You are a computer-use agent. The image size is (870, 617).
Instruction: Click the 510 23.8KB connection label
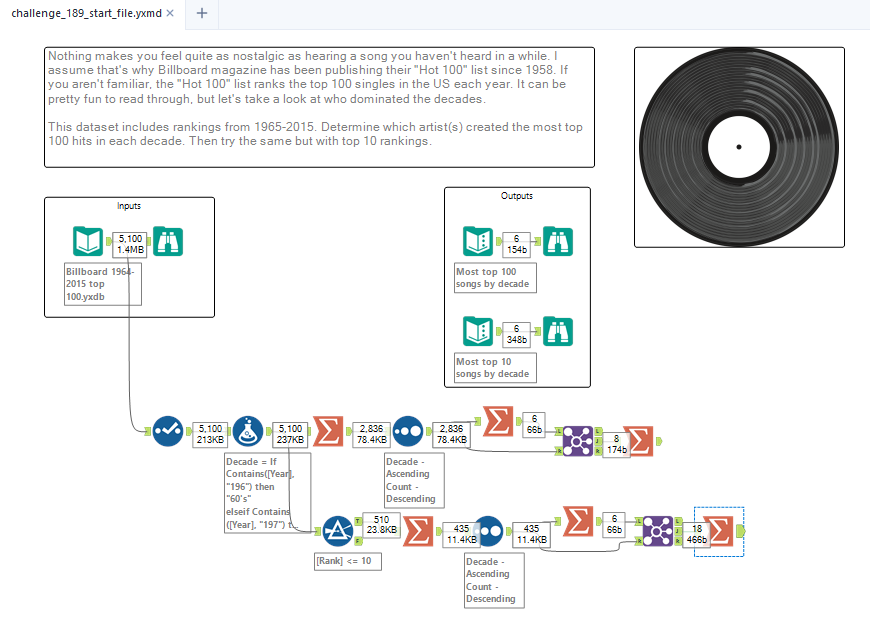click(381, 524)
